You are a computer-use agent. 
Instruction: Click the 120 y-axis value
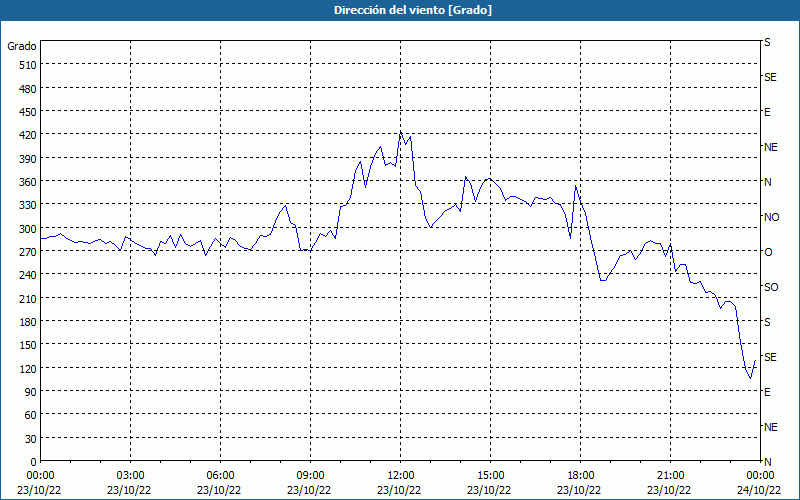28,368
